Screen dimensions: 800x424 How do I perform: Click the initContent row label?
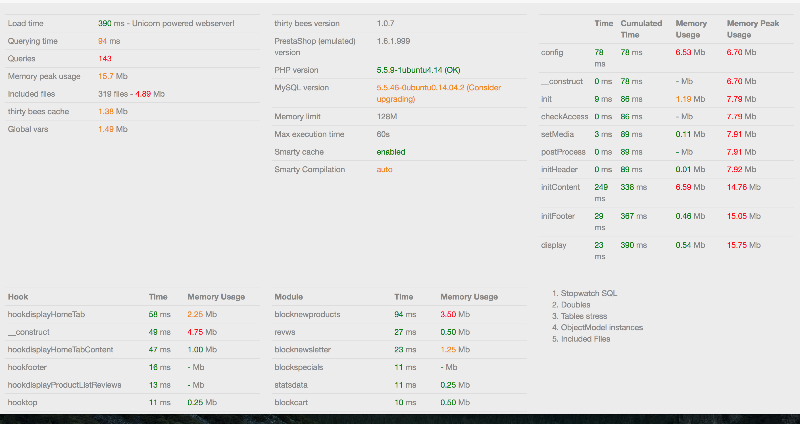click(x=560, y=186)
